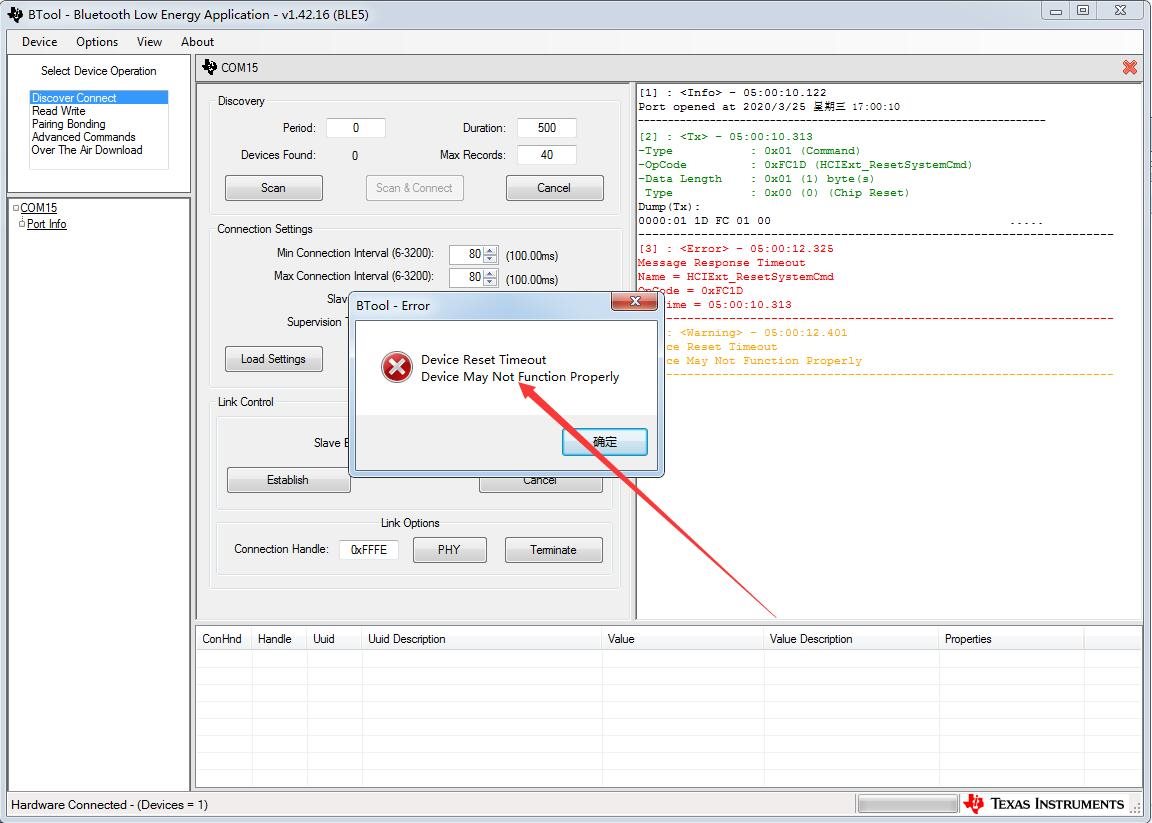
Task: Select Advanced Commands operation
Action: click(x=84, y=137)
